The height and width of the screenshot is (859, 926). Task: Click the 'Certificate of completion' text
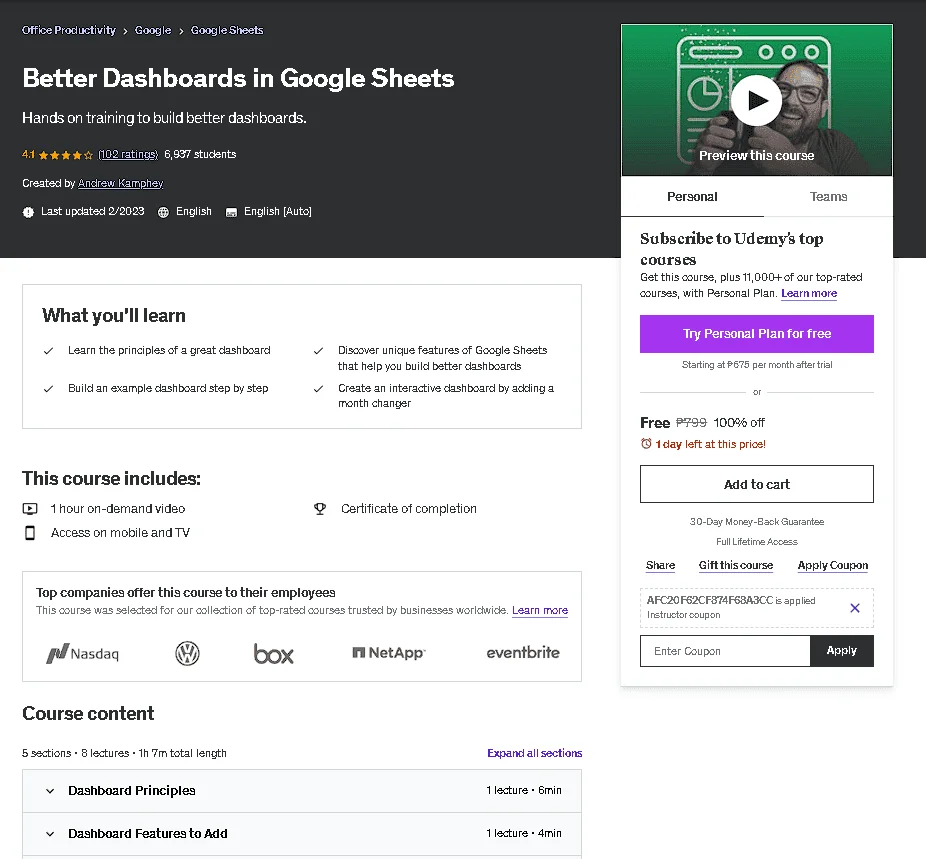point(409,508)
